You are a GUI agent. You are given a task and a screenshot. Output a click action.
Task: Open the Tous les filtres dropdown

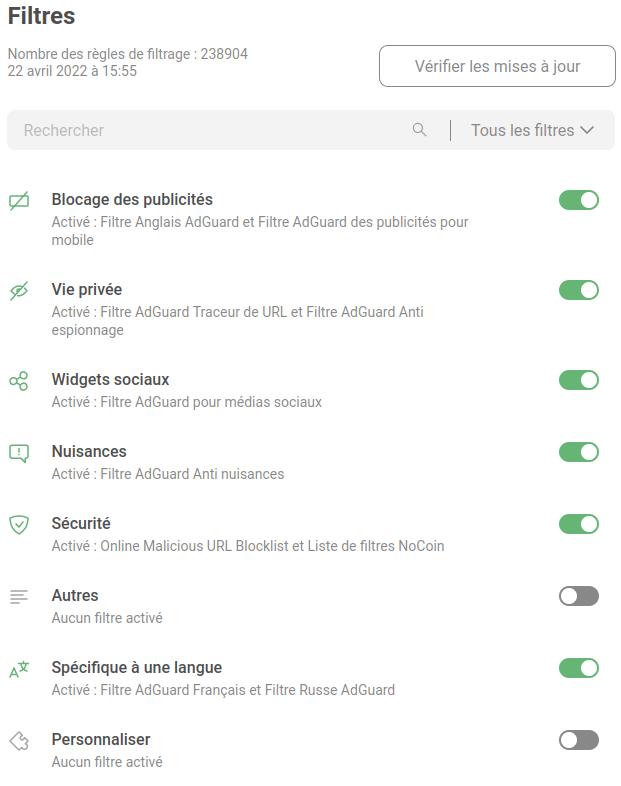(532, 130)
